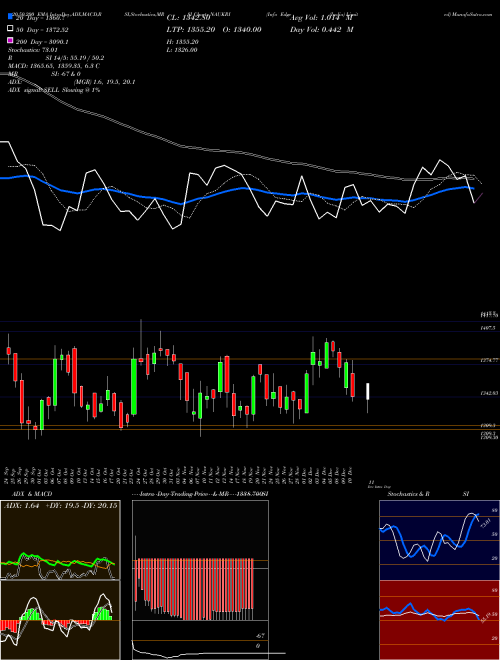The height and width of the screenshot is (660, 500).
Task: Click the 1407.5 price axis label
Action: [488, 327]
